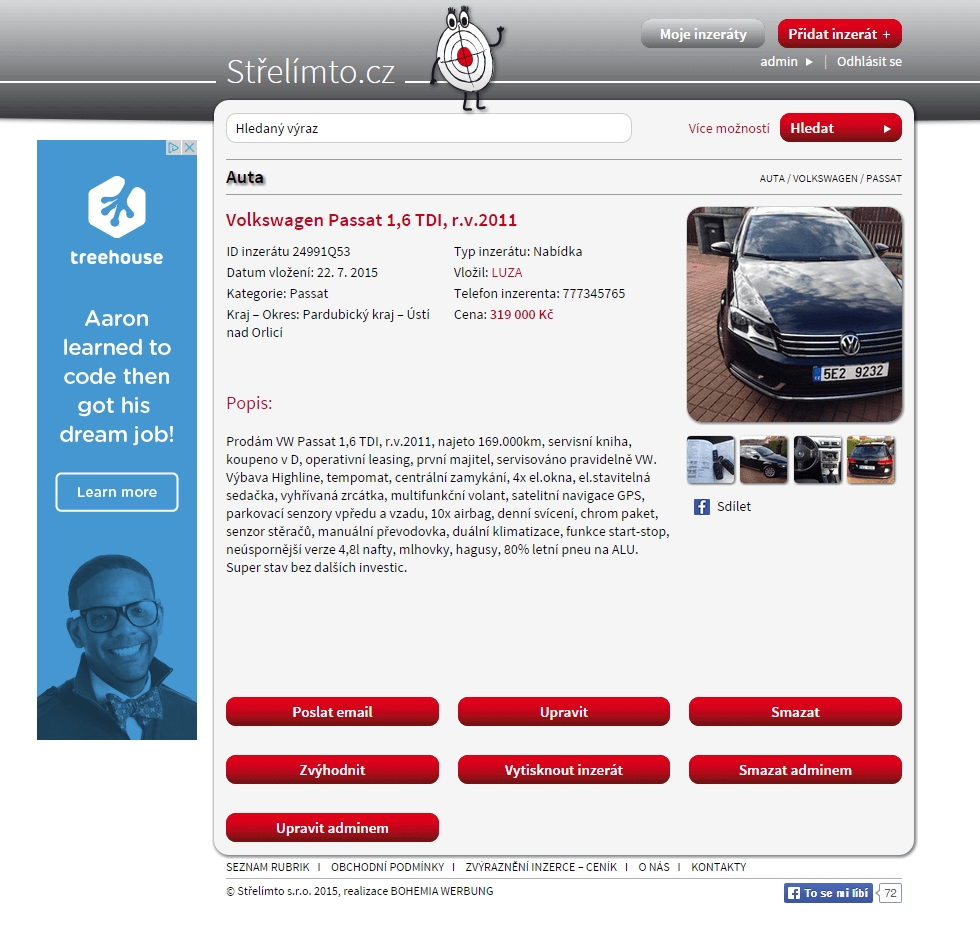Click the Hledat search button

point(841,128)
